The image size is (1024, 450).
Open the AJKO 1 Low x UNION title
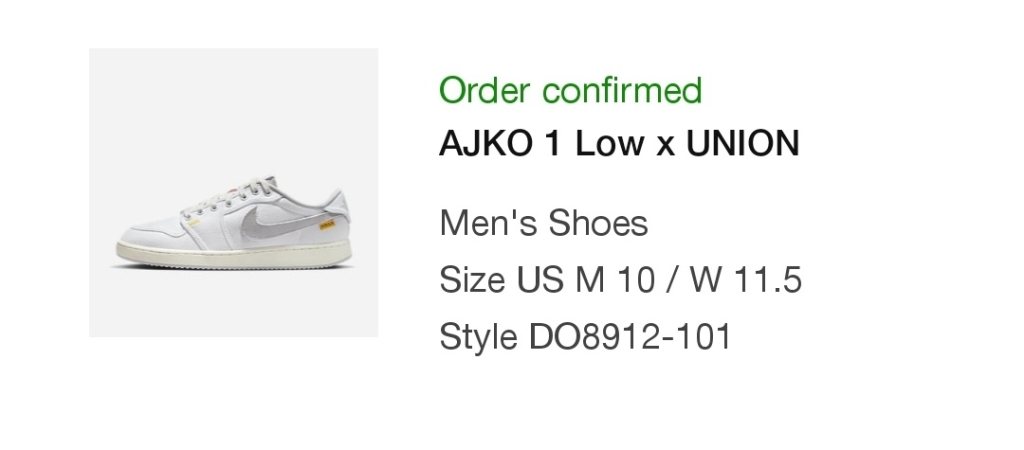(619, 144)
